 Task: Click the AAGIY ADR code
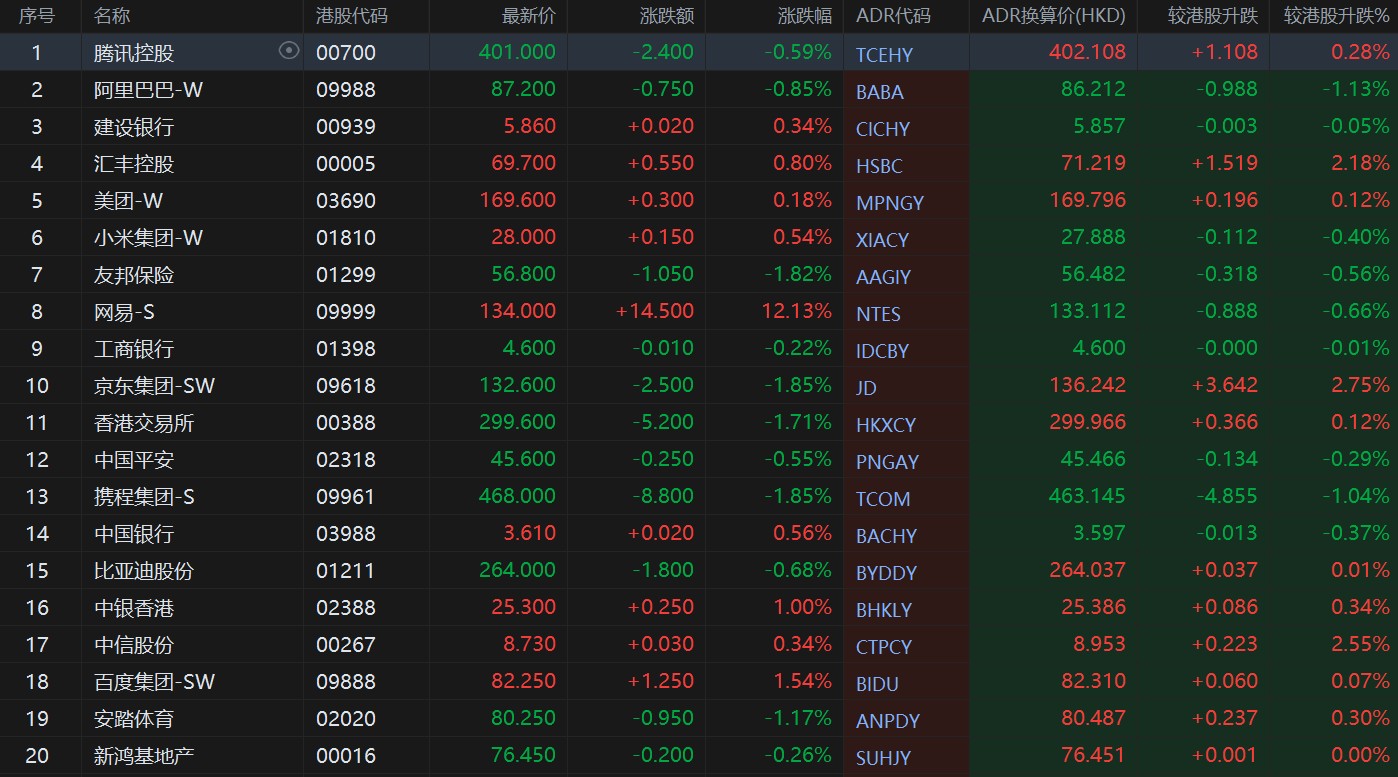(883, 277)
